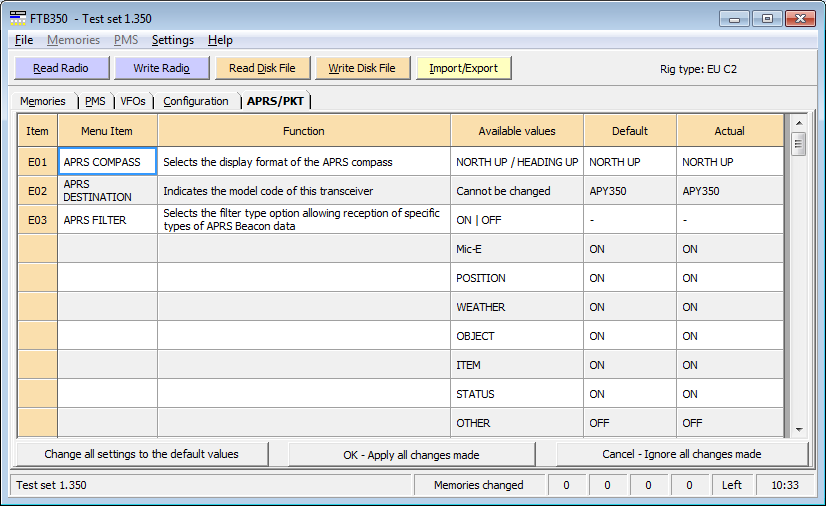
Task: Select the APRS COMPASS menu item cell
Action: 107,162
